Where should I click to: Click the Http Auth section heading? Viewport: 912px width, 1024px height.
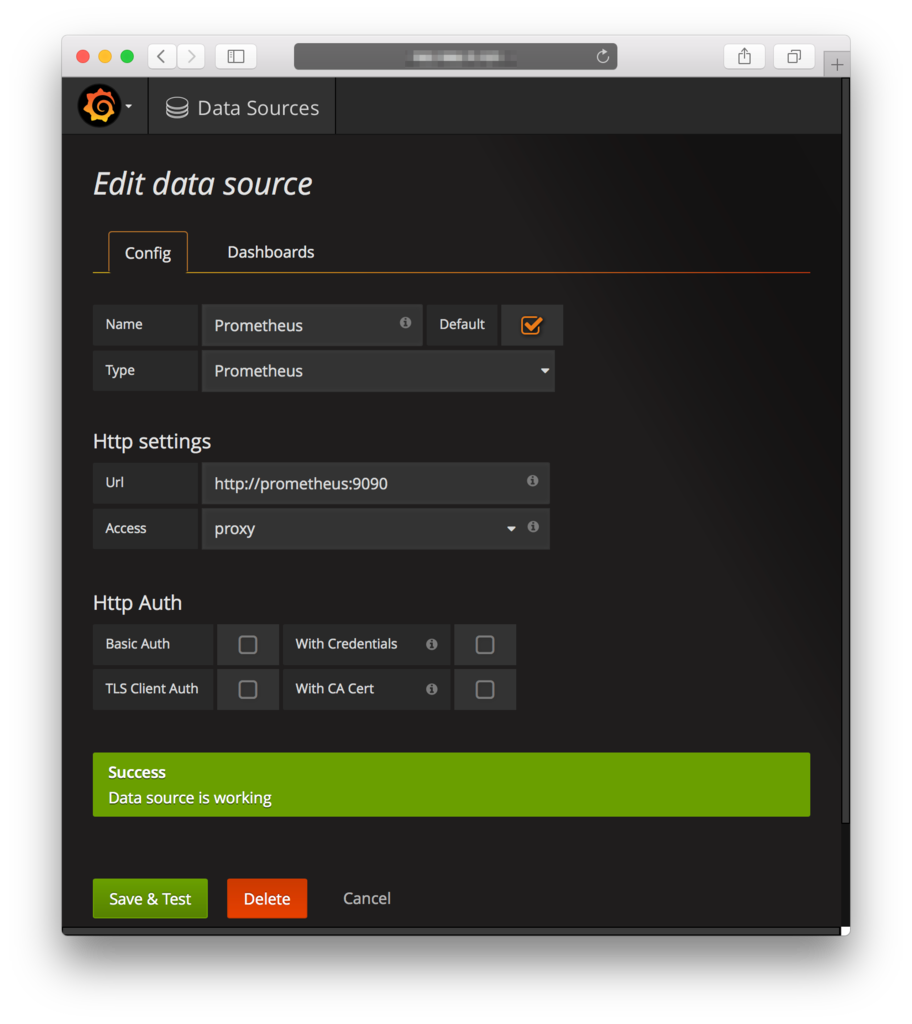point(137,603)
